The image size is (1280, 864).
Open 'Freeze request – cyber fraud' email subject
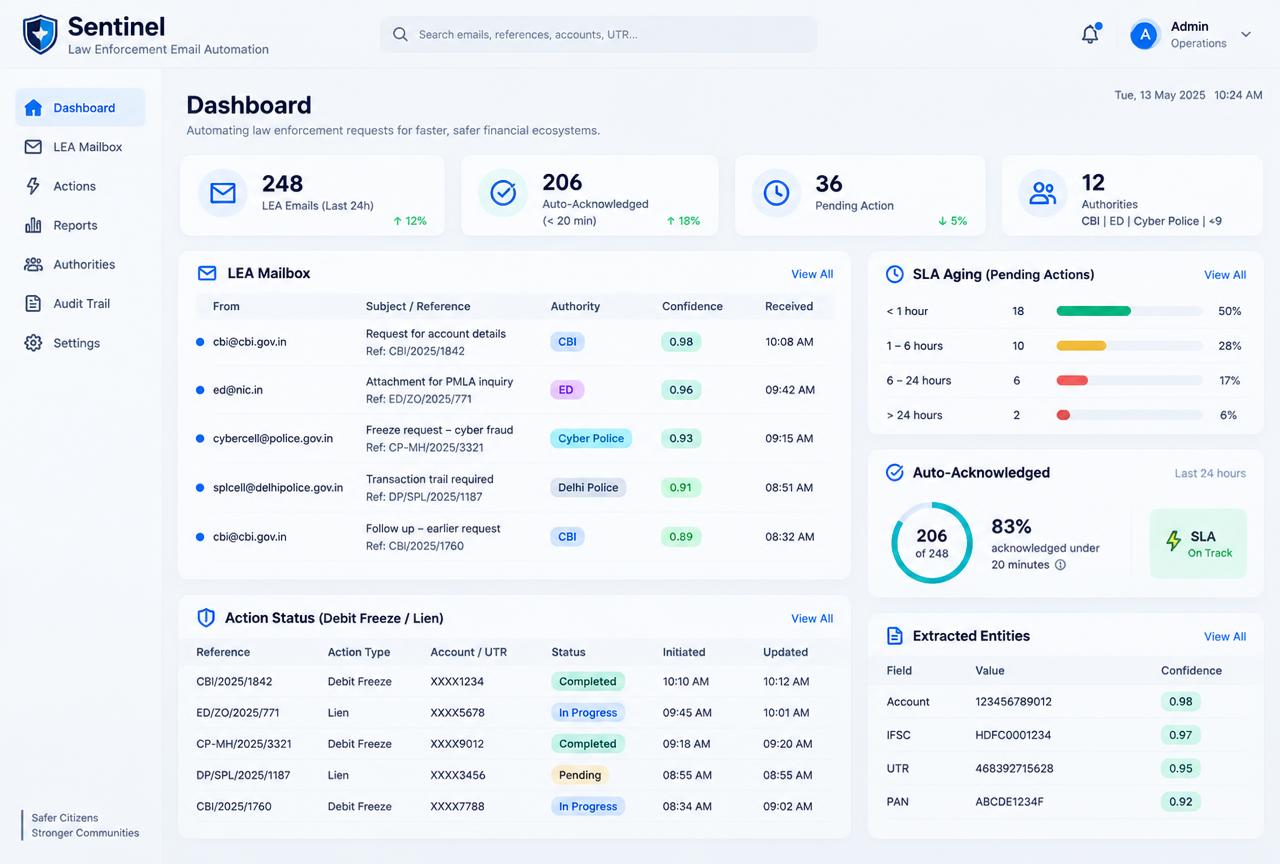(x=440, y=430)
